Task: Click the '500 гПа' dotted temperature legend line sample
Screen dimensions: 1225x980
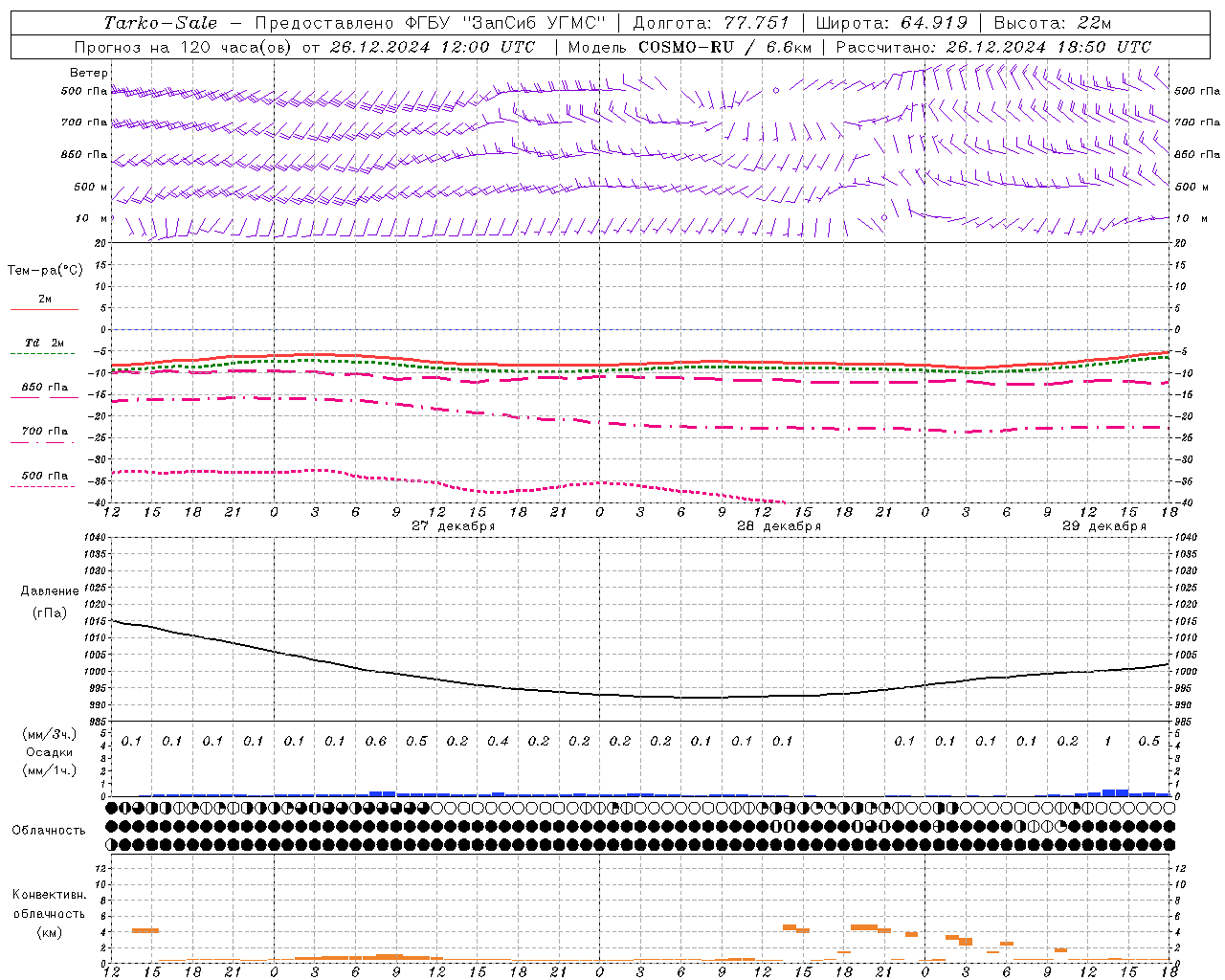Action: coord(42,486)
